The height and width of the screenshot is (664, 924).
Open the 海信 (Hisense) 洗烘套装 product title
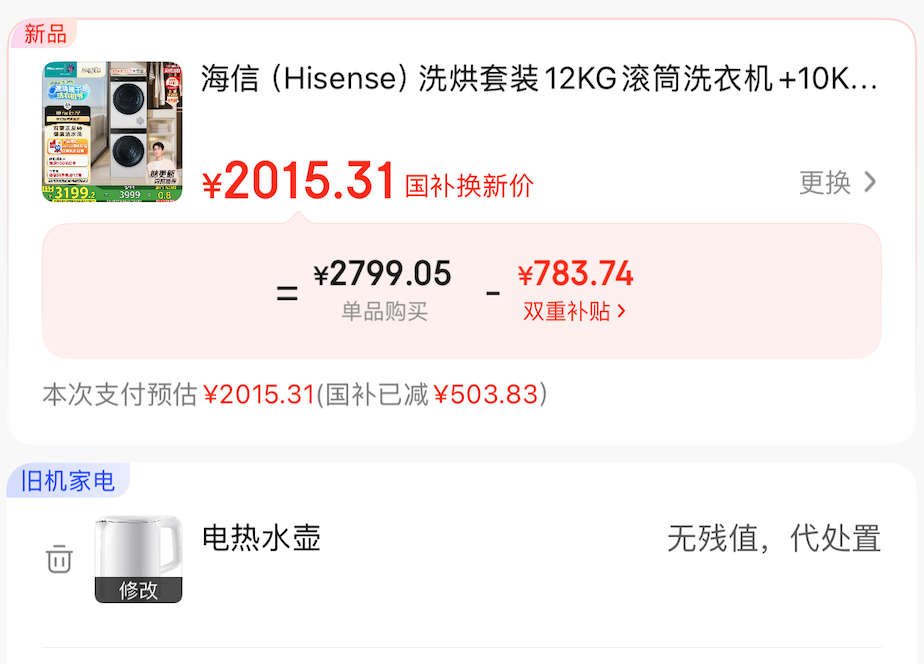point(539,79)
